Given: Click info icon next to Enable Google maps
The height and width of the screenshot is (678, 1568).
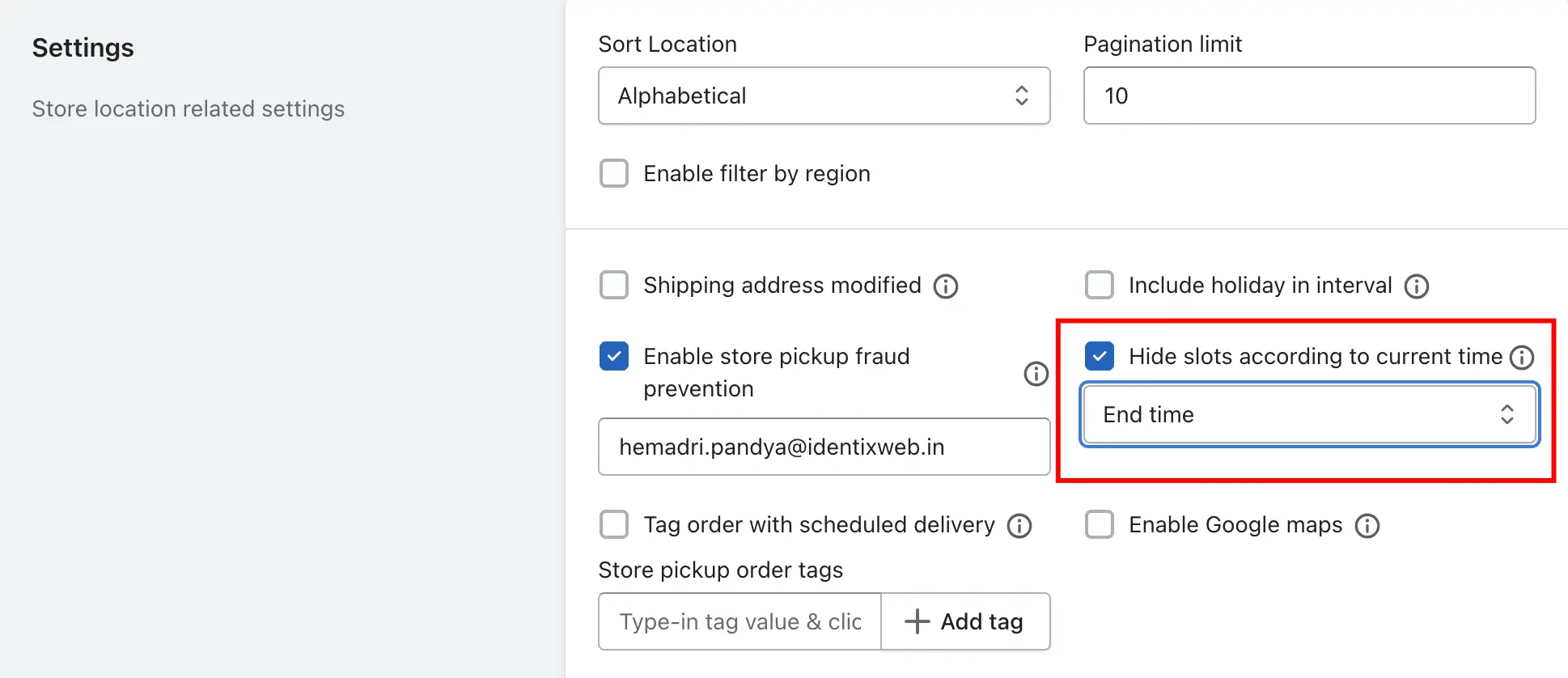Looking at the screenshot, I should (1367, 525).
